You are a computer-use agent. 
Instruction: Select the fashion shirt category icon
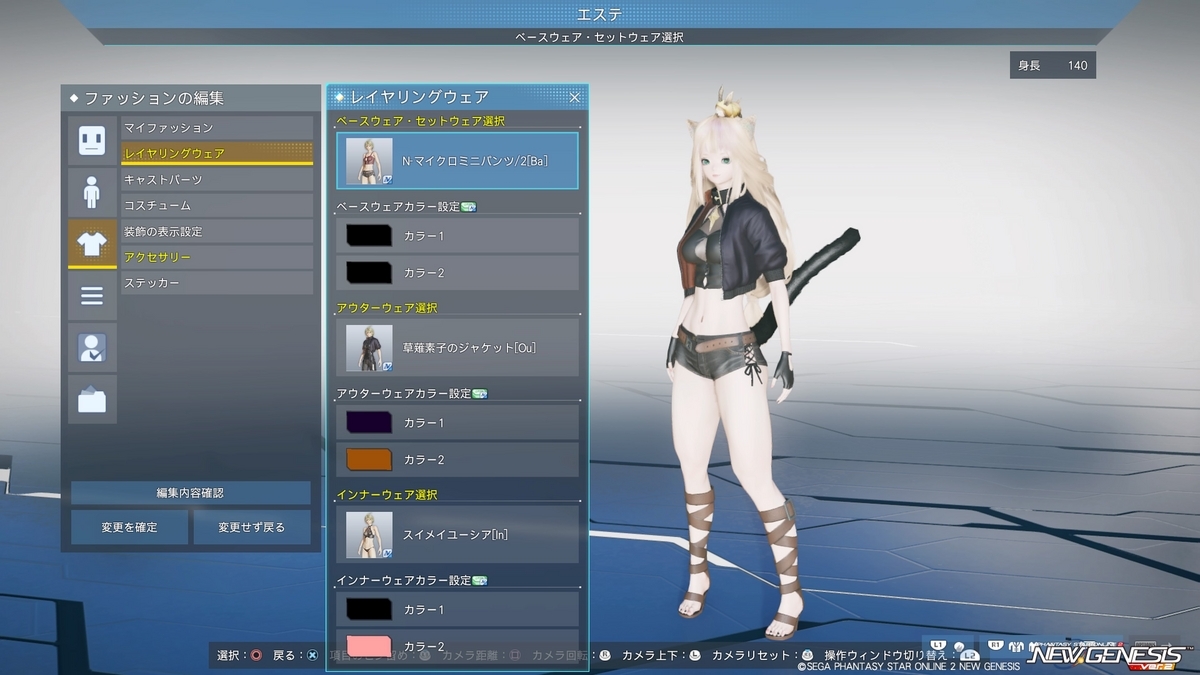click(x=92, y=244)
